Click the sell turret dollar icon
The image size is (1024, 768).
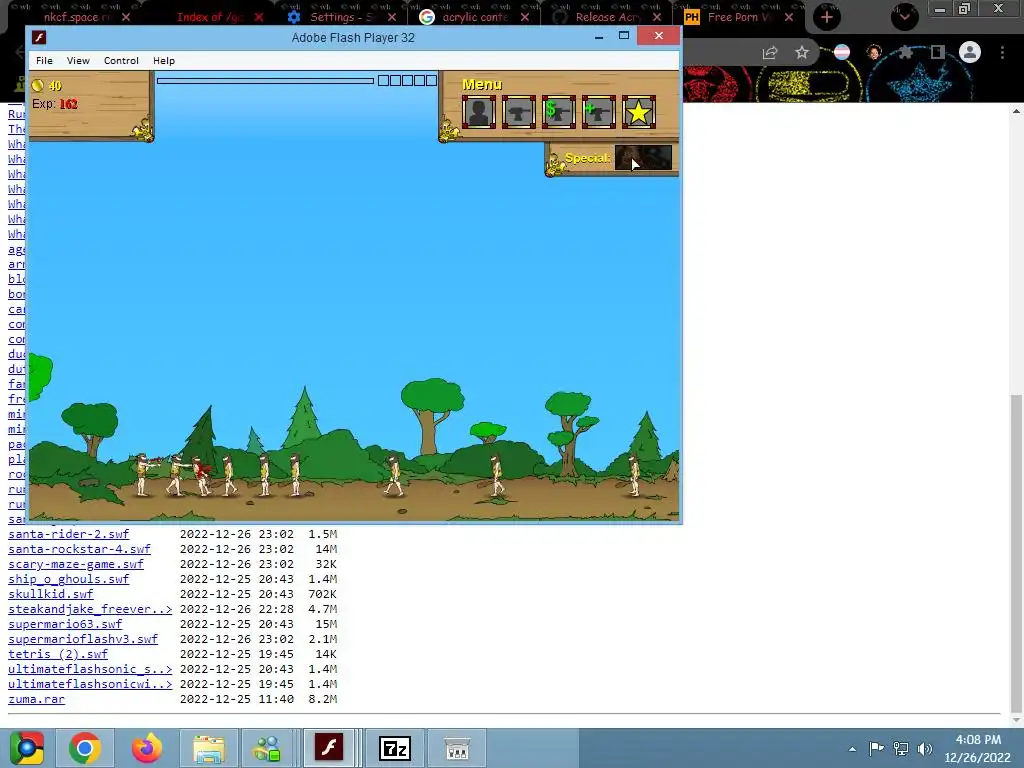pos(558,112)
